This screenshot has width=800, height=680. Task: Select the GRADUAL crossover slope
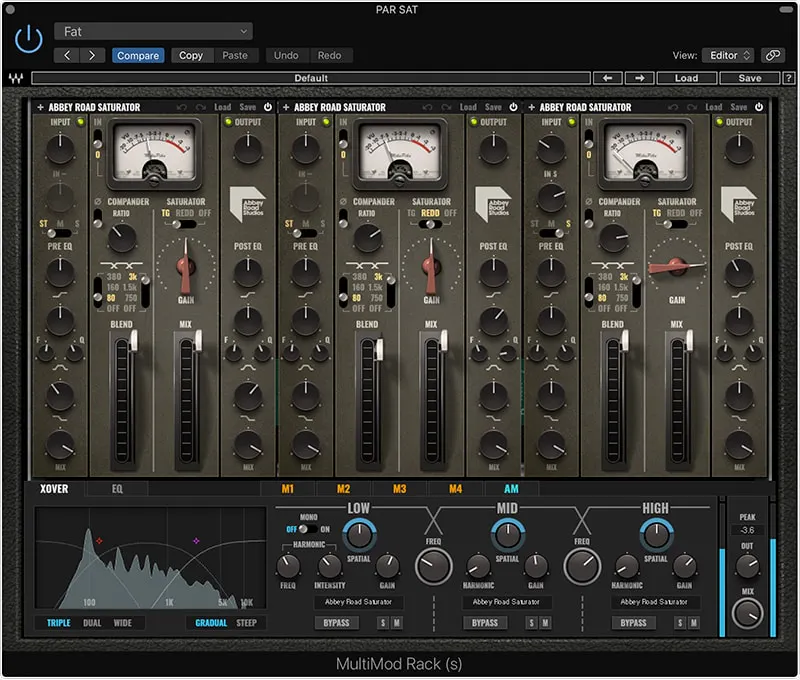tap(211, 623)
